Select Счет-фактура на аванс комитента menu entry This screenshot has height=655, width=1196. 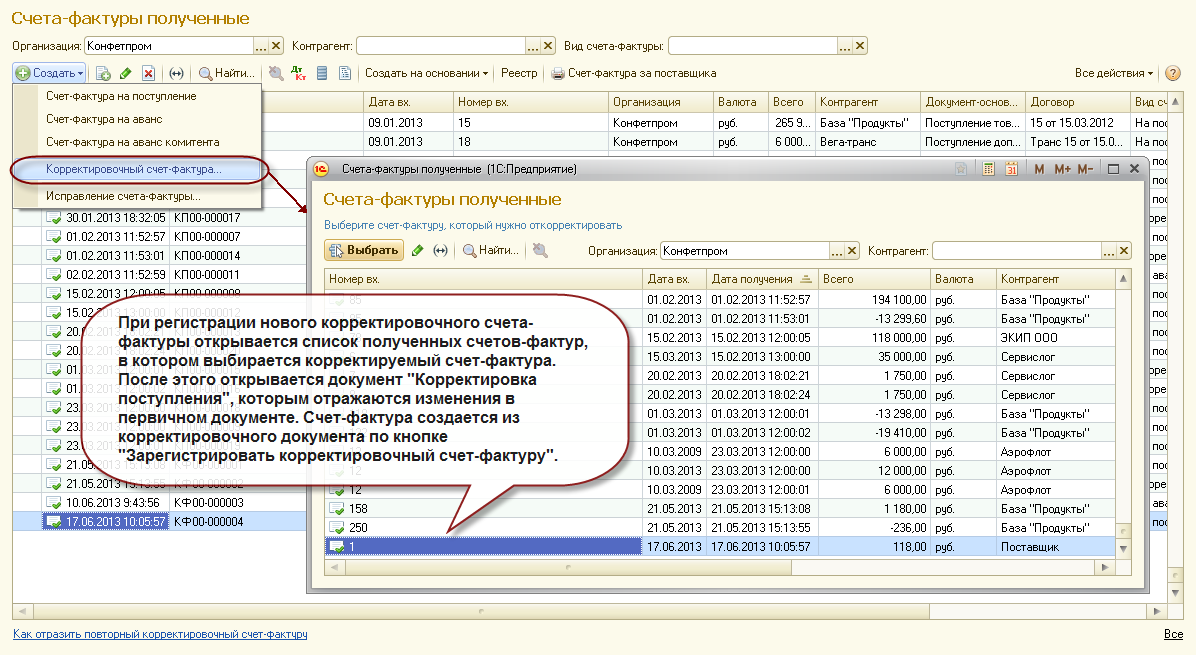(x=132, y=142)
